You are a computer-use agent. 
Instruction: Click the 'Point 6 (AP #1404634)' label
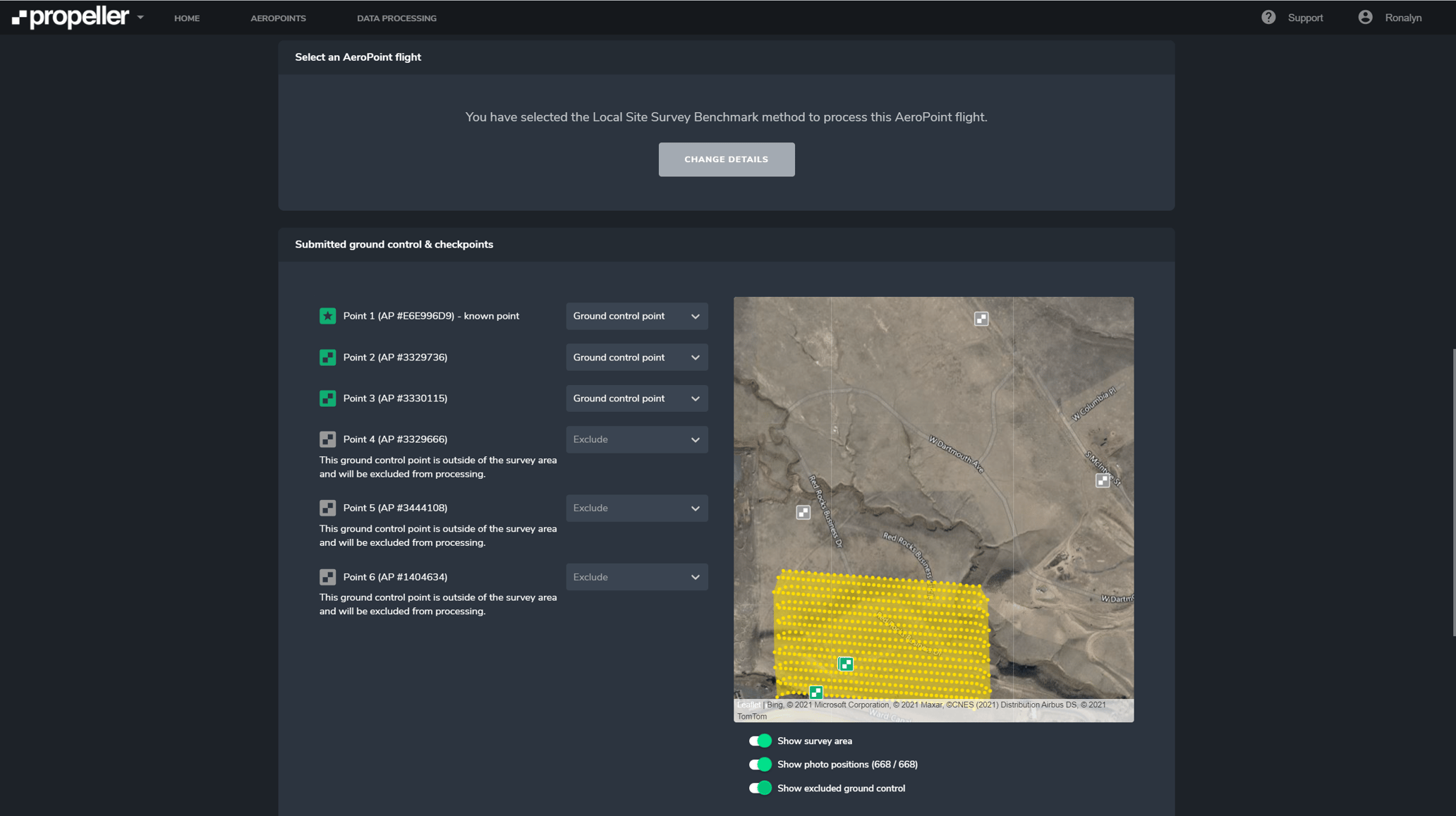tap(395, 577)
